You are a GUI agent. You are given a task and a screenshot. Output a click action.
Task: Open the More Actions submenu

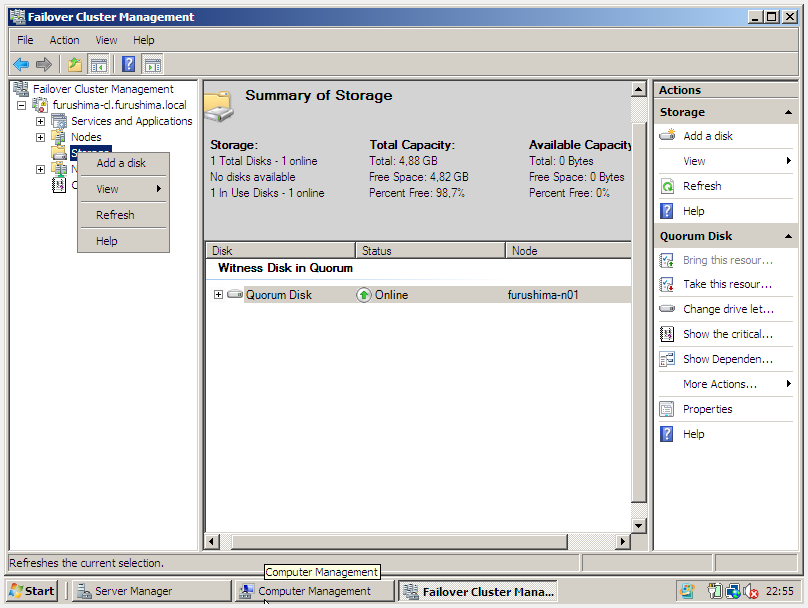[726, 384]
